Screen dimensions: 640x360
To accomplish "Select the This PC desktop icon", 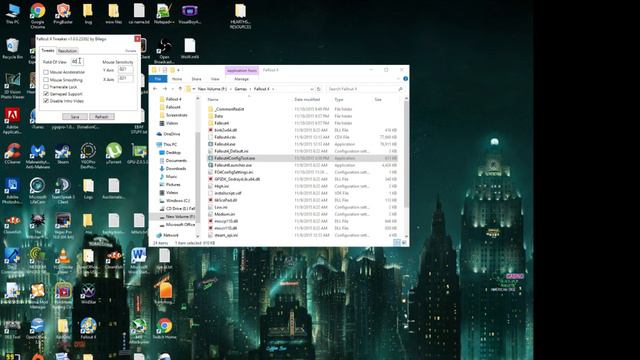I will coord(12,13).
